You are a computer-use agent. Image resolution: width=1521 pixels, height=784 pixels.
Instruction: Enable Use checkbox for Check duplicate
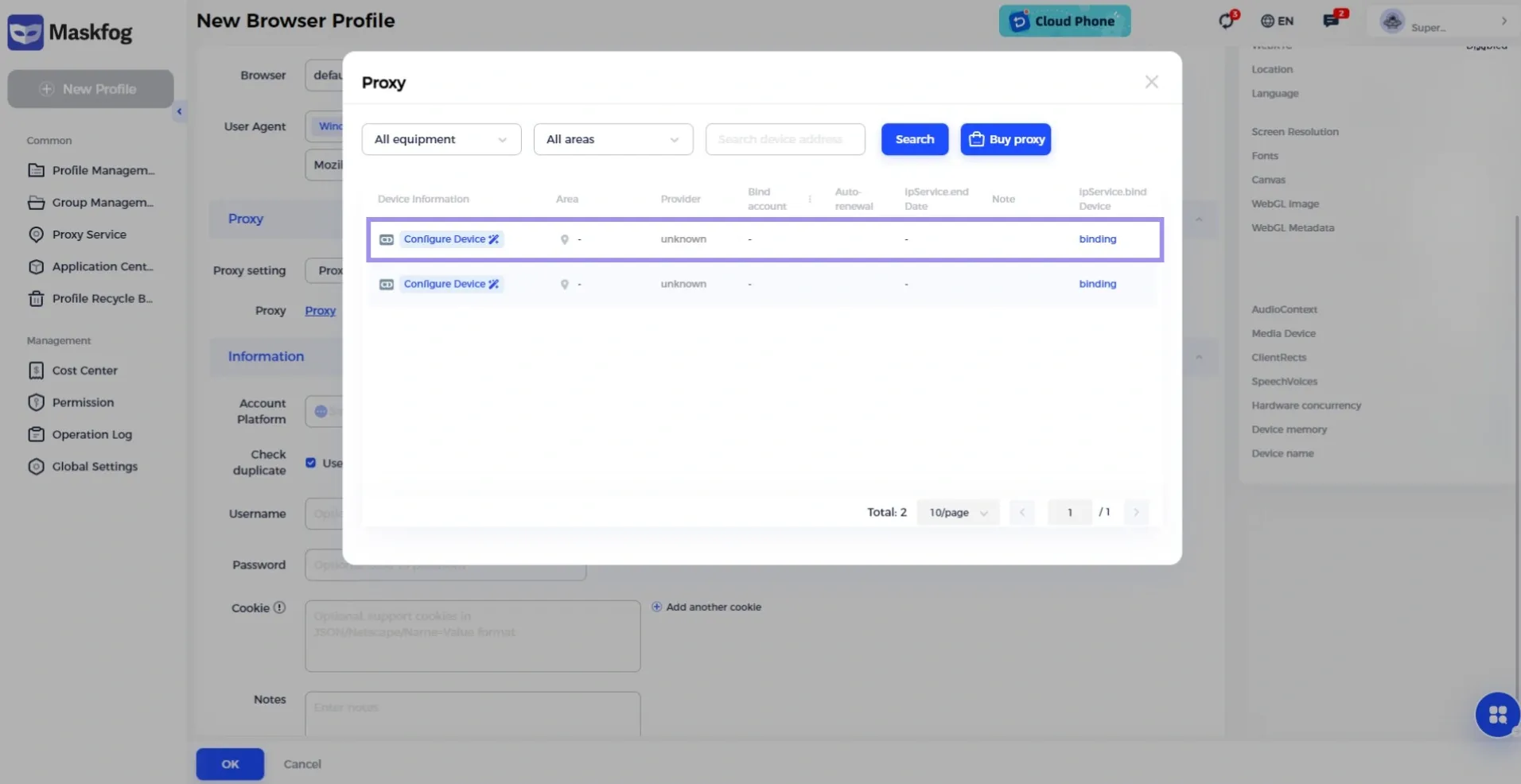pyautogui.click(x=309, y=462)
